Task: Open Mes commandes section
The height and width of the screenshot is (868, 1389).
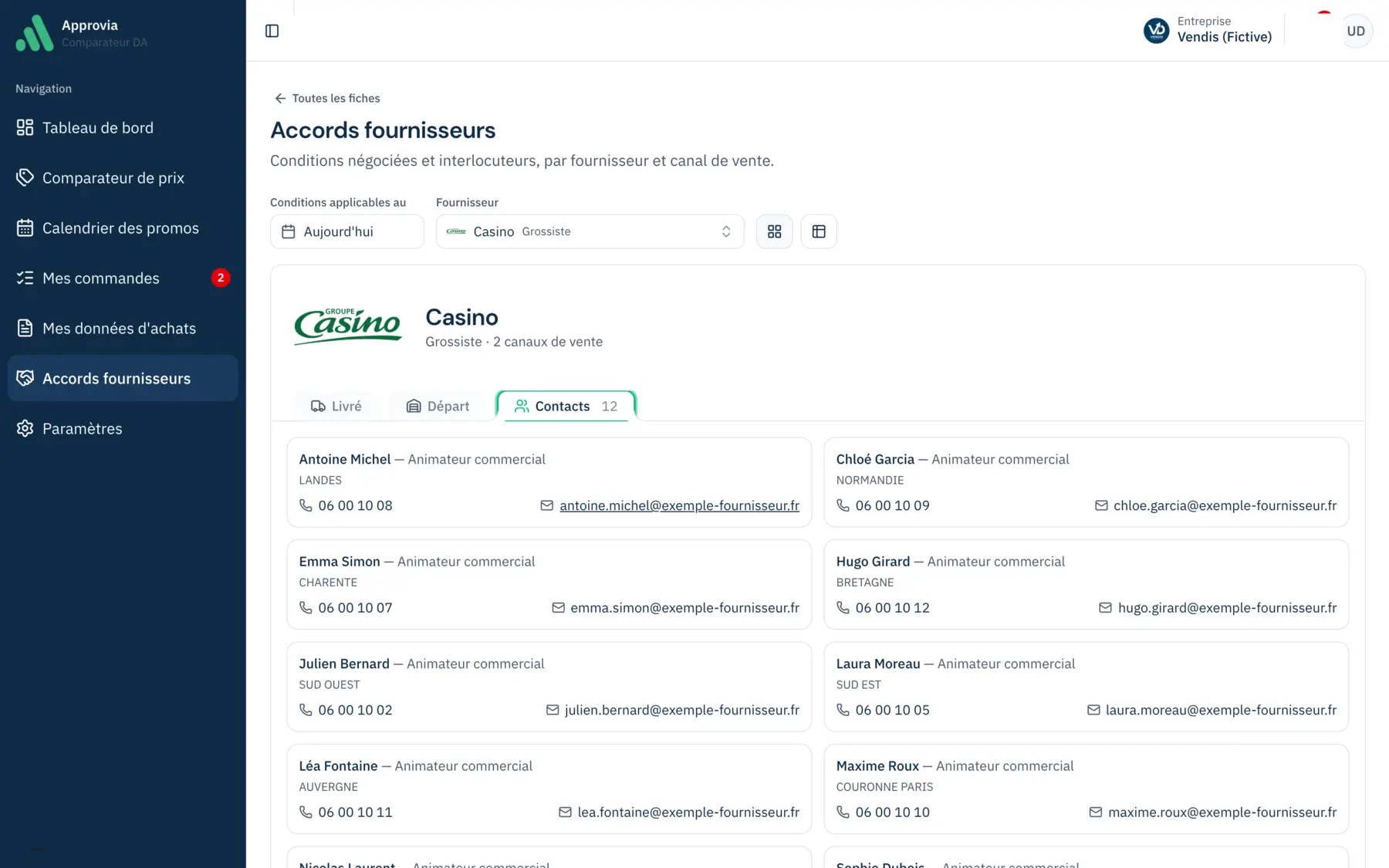Action: pyautogui.click(x=123, y=278)
